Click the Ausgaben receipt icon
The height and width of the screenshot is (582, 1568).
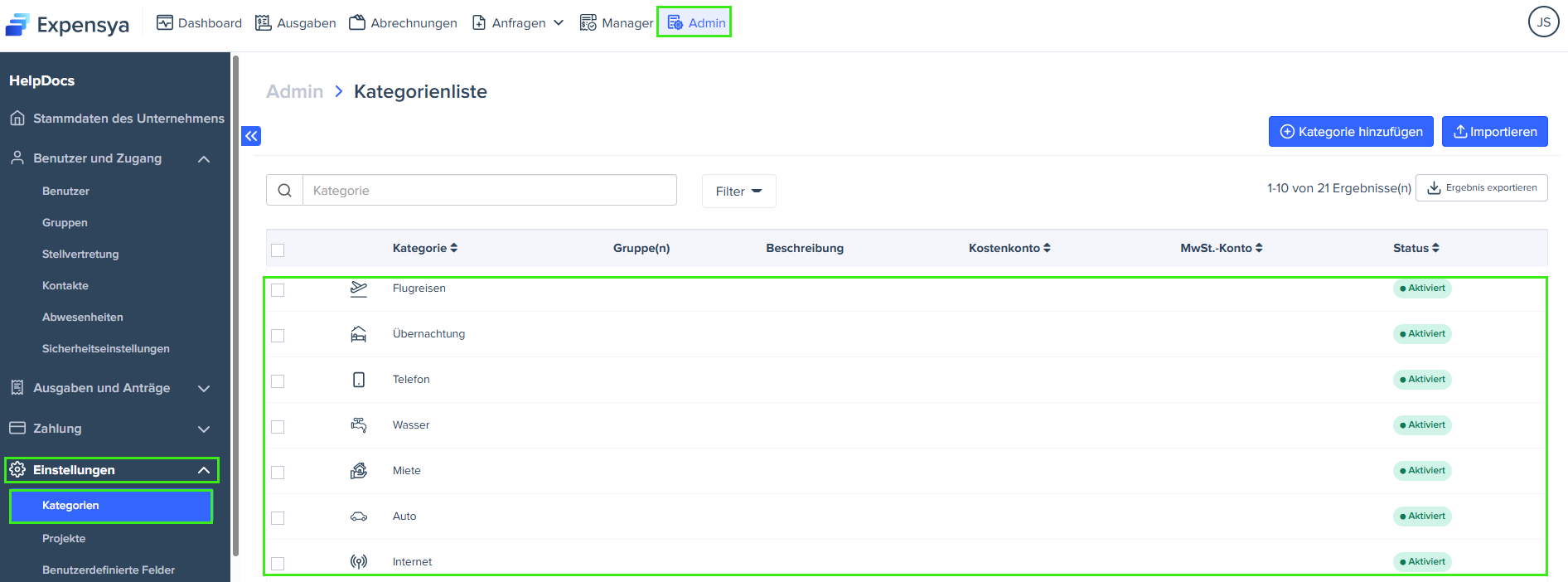(x=263, y=22)
